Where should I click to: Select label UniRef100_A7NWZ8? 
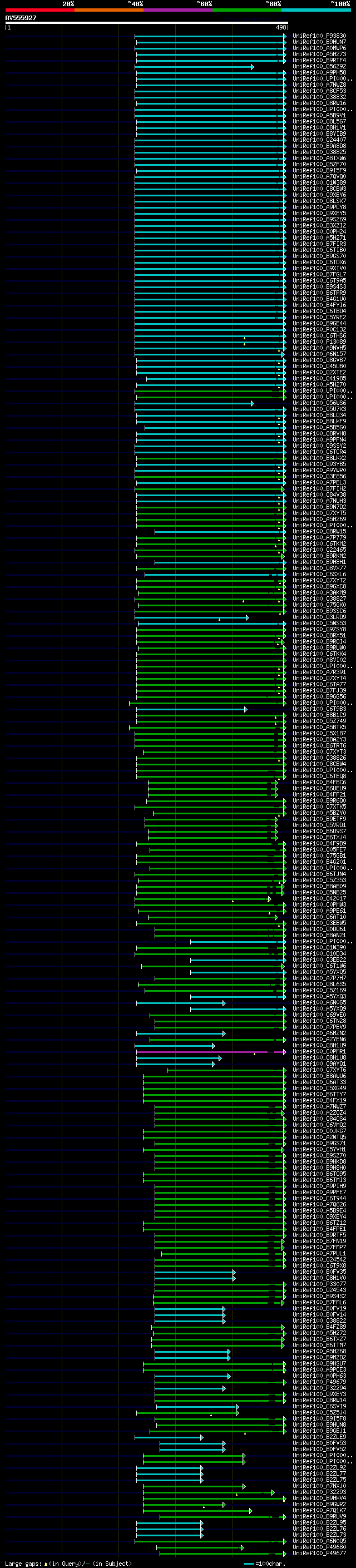tap(319, 85)
